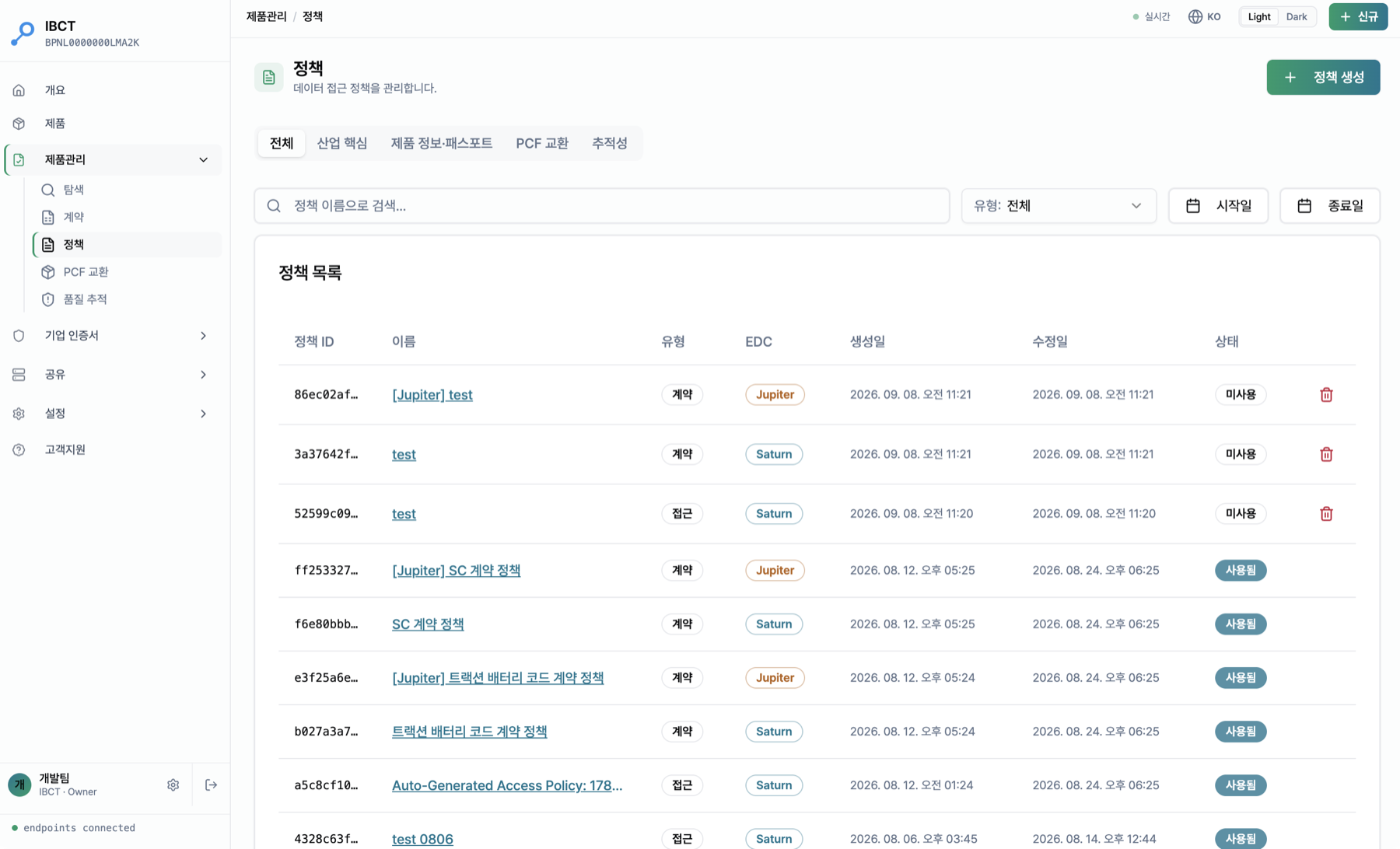Click the magnifier icon beside 탐색
The width and height of the screenshot is (1400, 849).
[48, 190]
